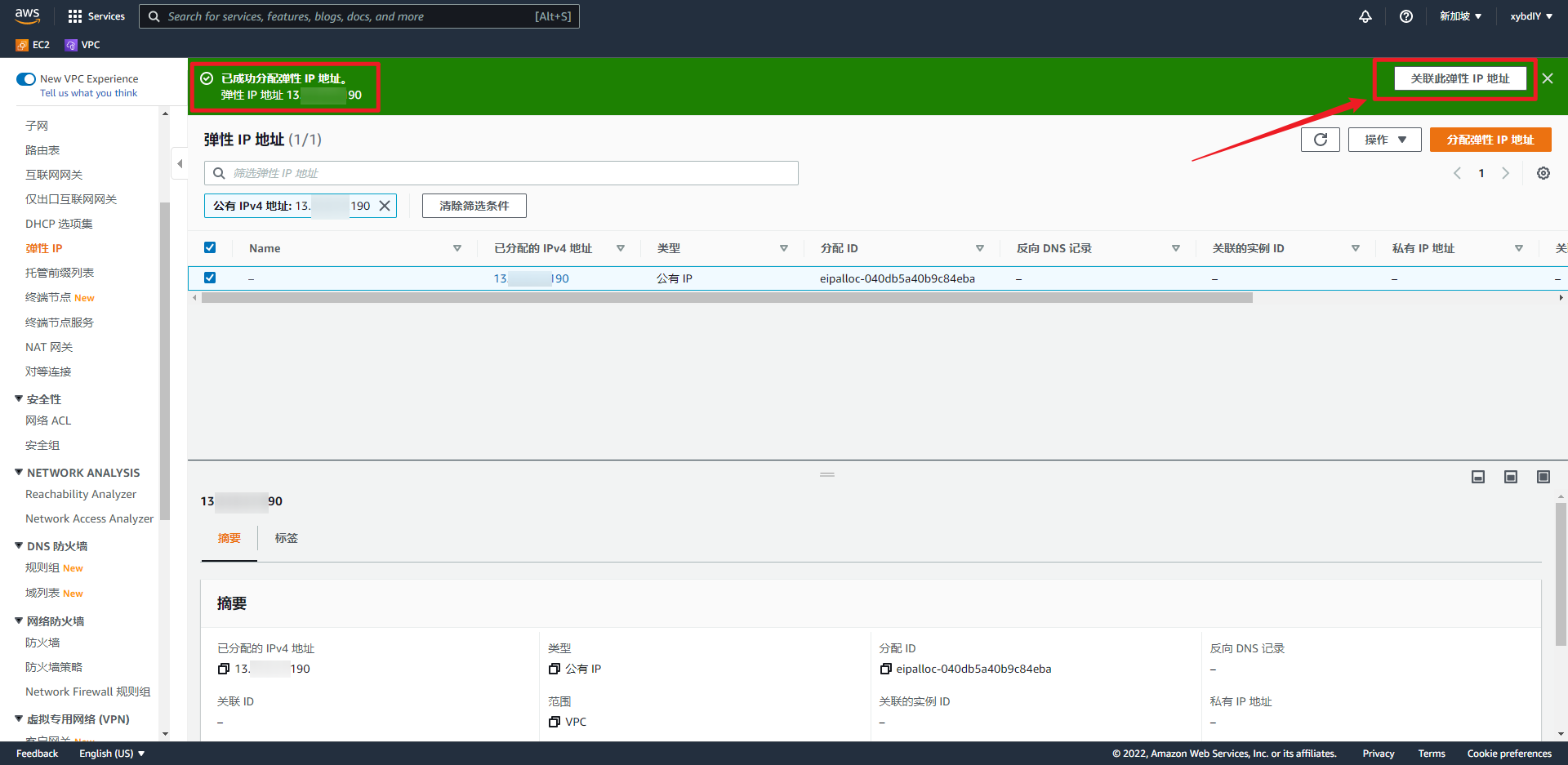
Task: Sort by 反向 DNS 记录 column
Action: pos(1176,248)
